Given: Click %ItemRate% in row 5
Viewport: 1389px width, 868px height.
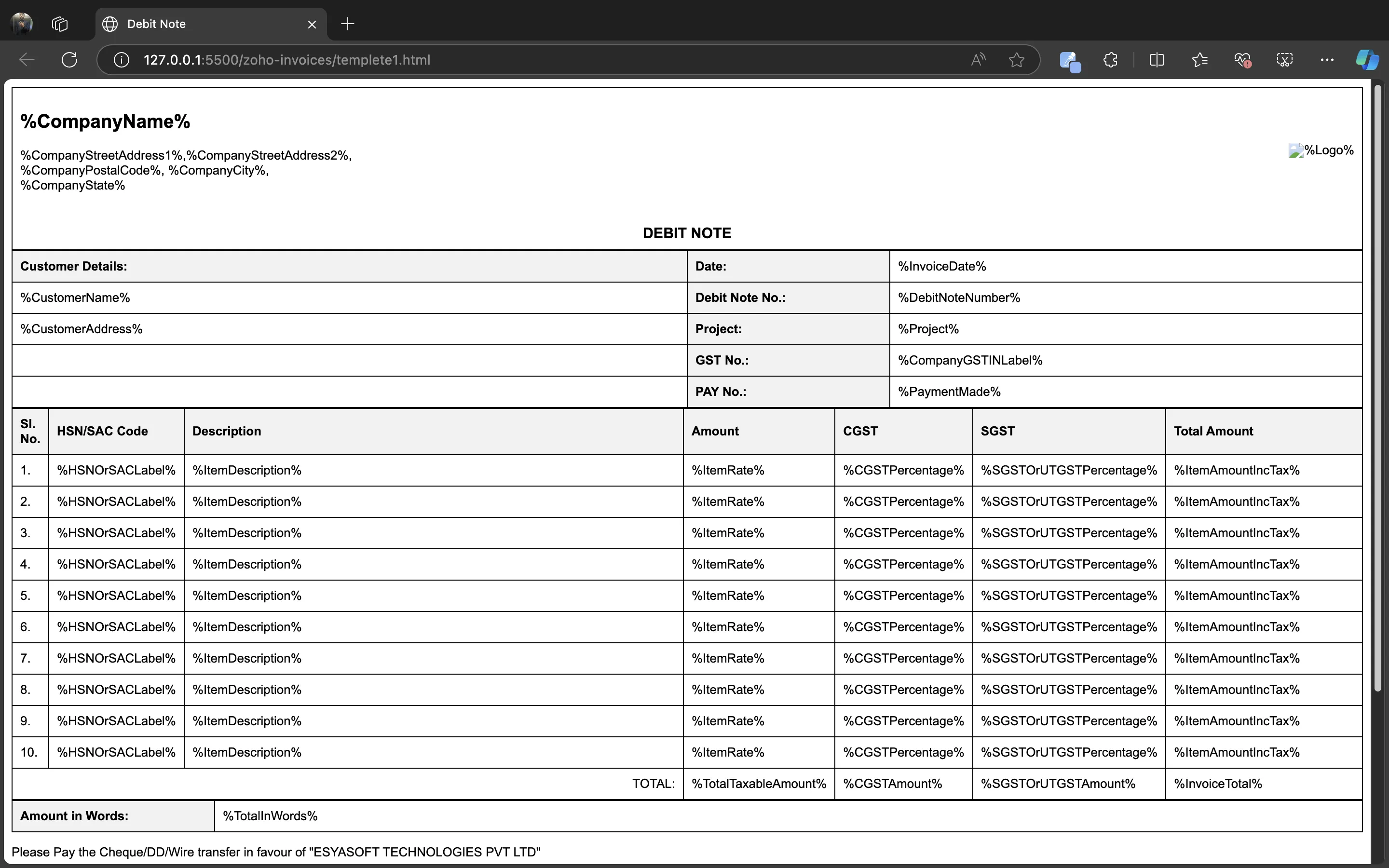Looking at the screenshot, I should tap(728, 596).
